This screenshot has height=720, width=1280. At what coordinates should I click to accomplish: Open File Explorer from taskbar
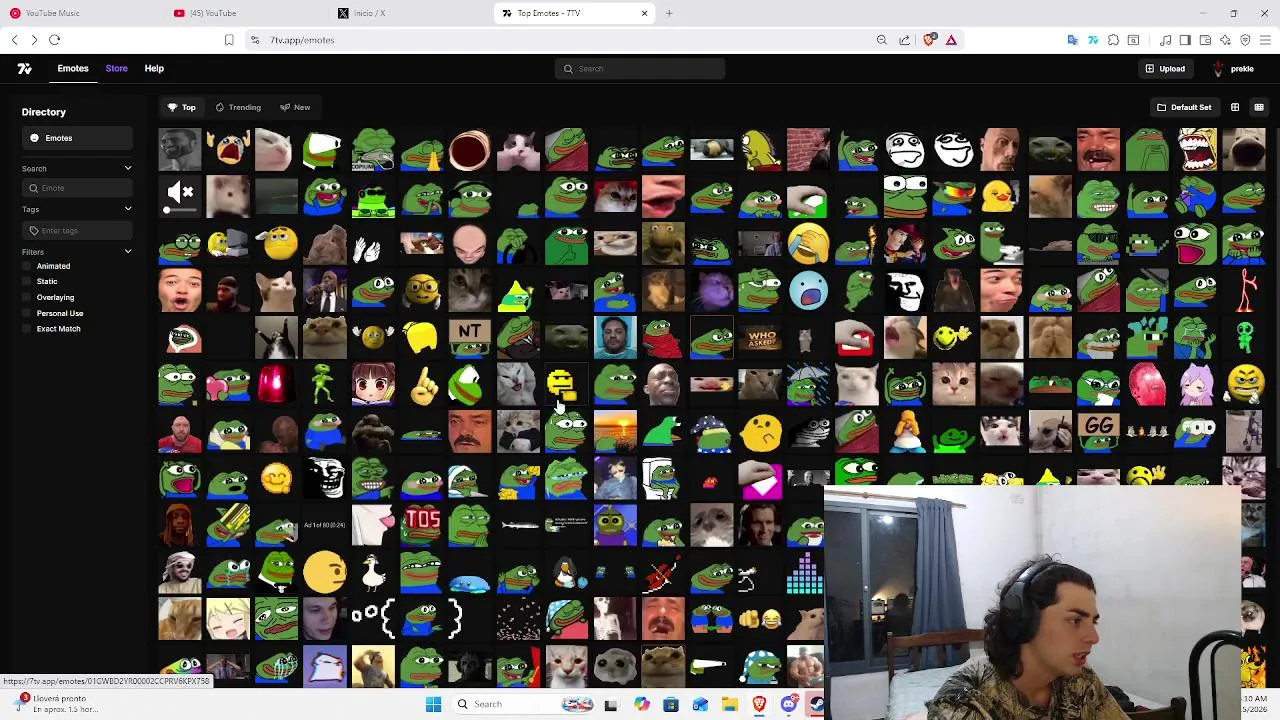pos(729,704)
